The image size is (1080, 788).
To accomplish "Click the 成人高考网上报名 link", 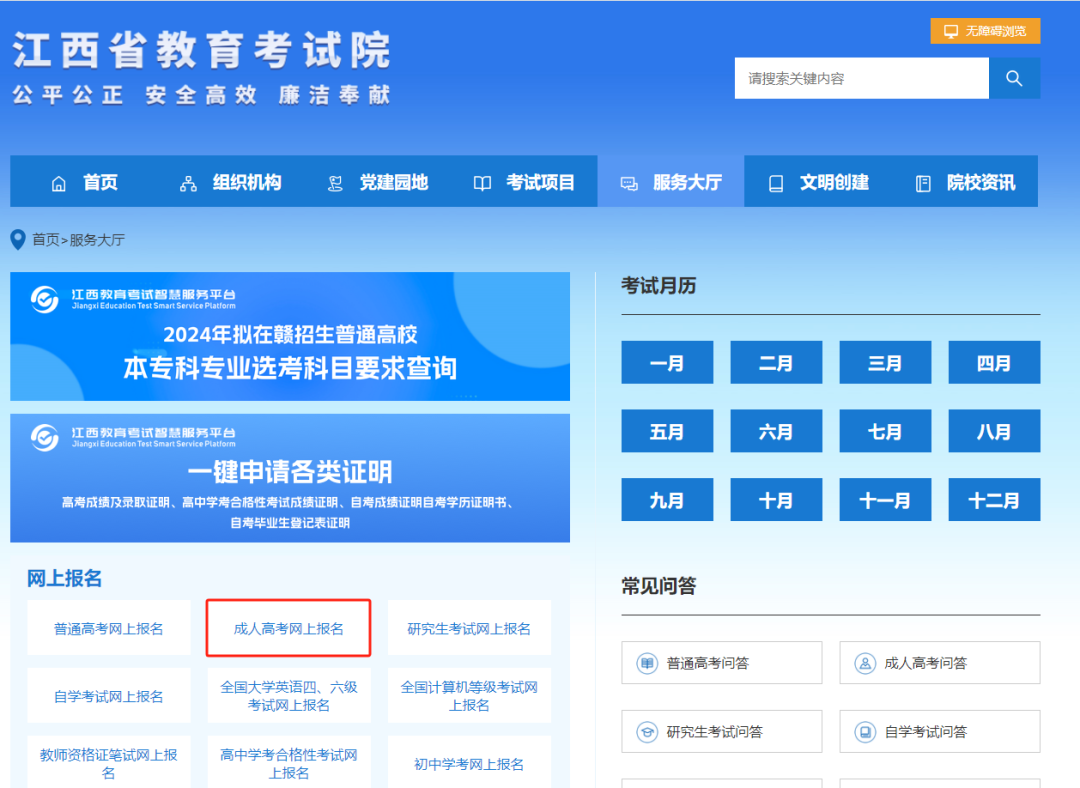I will [x=288, y=628].
